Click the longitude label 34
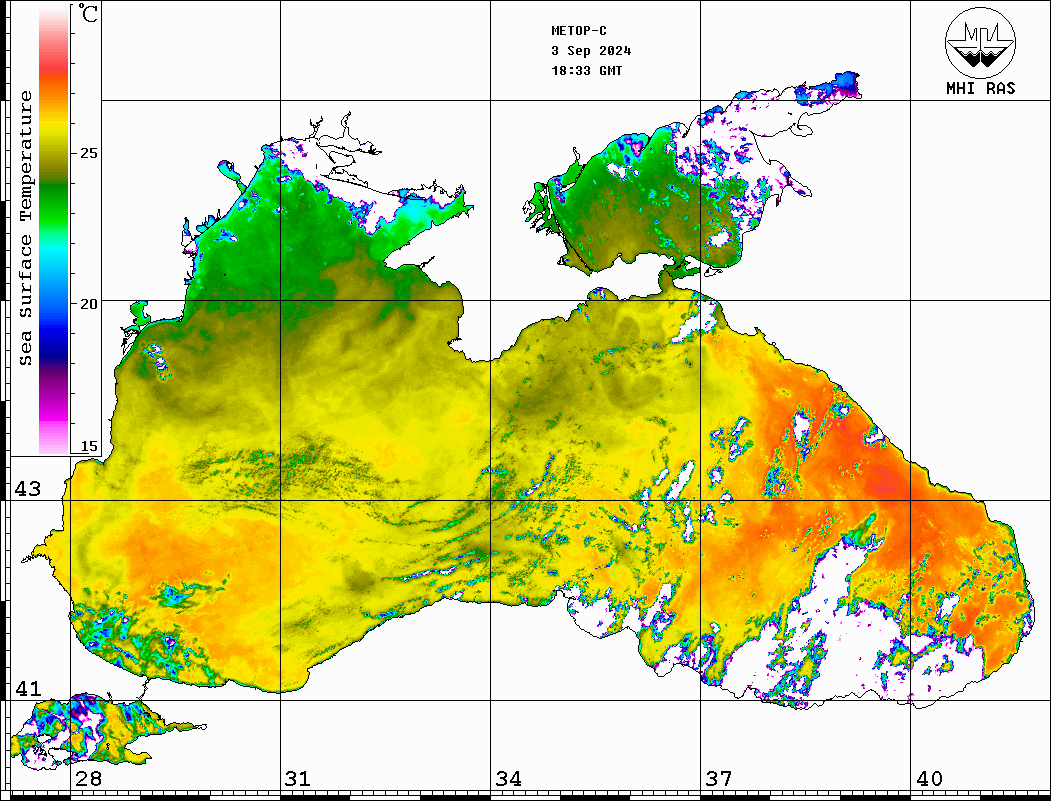The width and height of the screenshot is (1051, 801). tap(509, 778)
